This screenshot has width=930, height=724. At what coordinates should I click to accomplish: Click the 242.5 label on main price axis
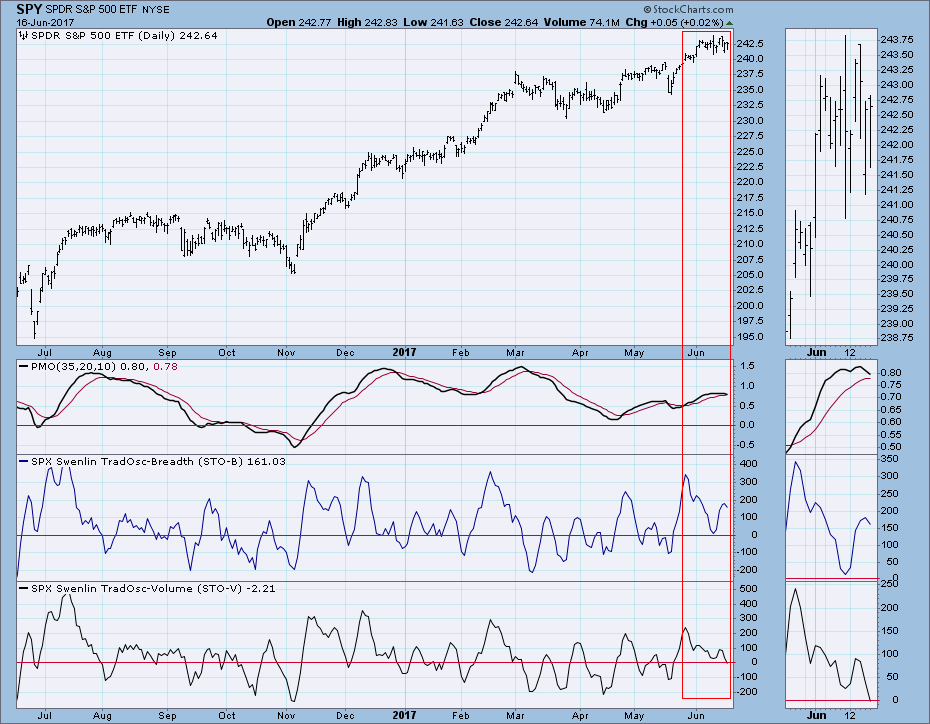click(x=750, y=44)
